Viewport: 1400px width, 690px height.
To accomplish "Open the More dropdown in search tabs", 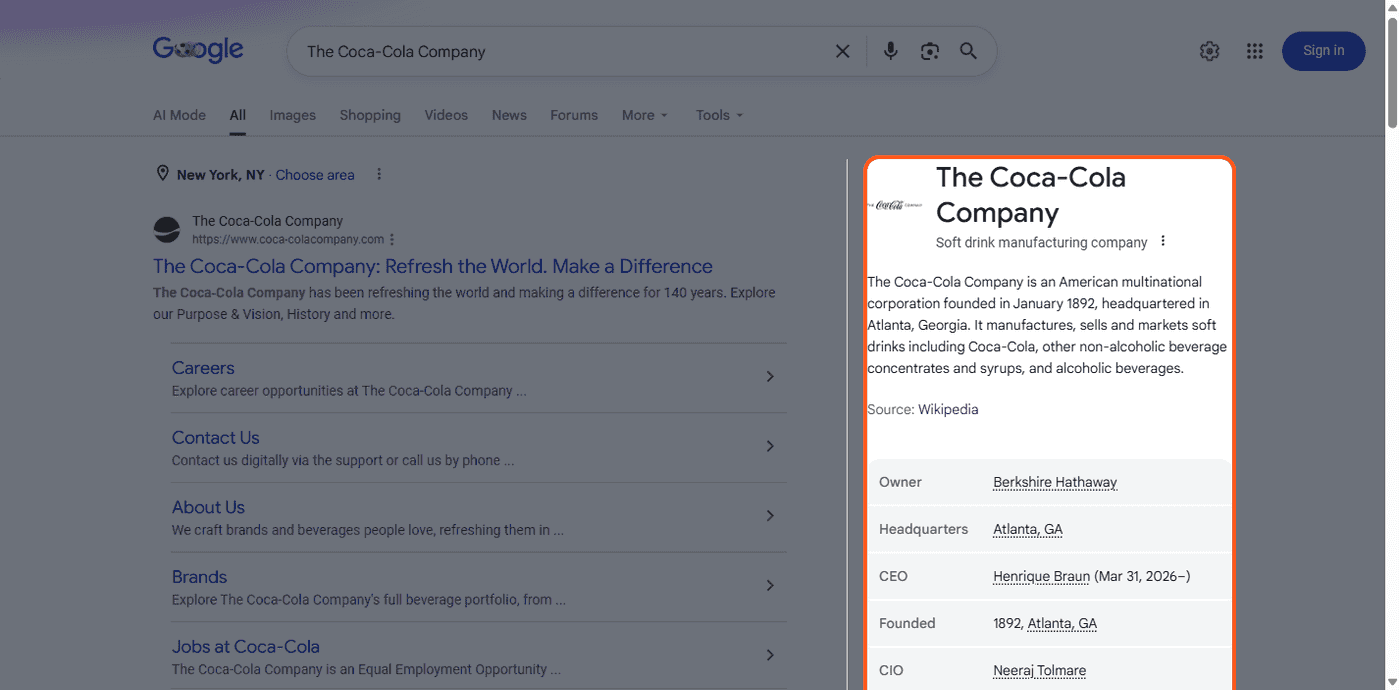I will [x=644, y=115].
